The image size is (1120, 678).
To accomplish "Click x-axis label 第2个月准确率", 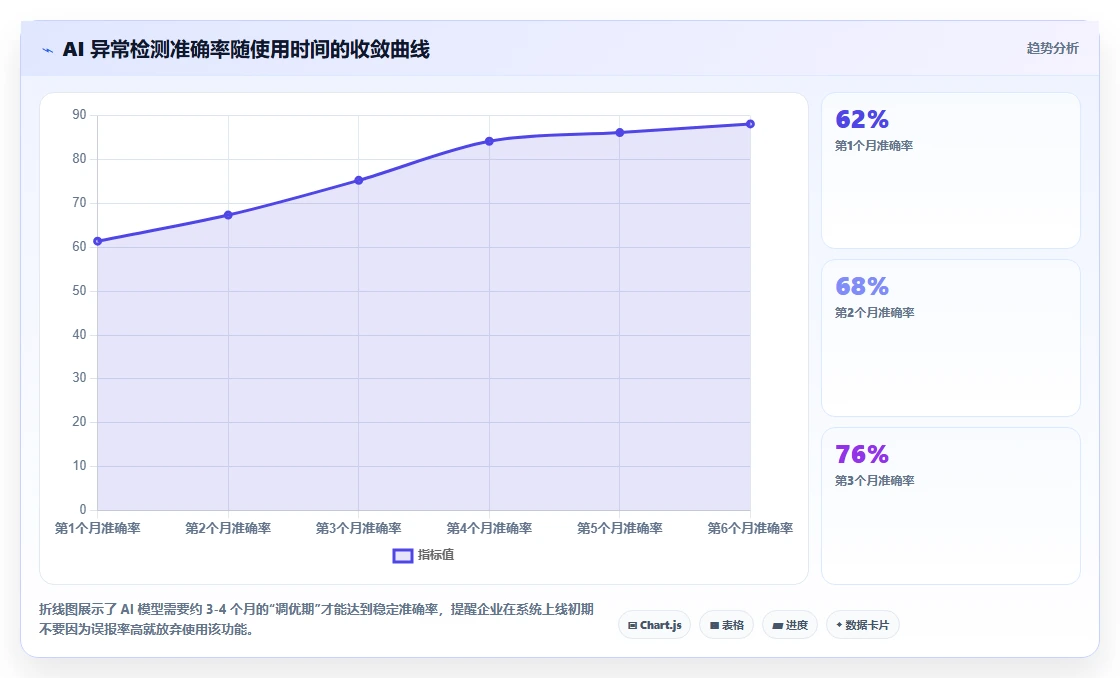I will 228,529.
